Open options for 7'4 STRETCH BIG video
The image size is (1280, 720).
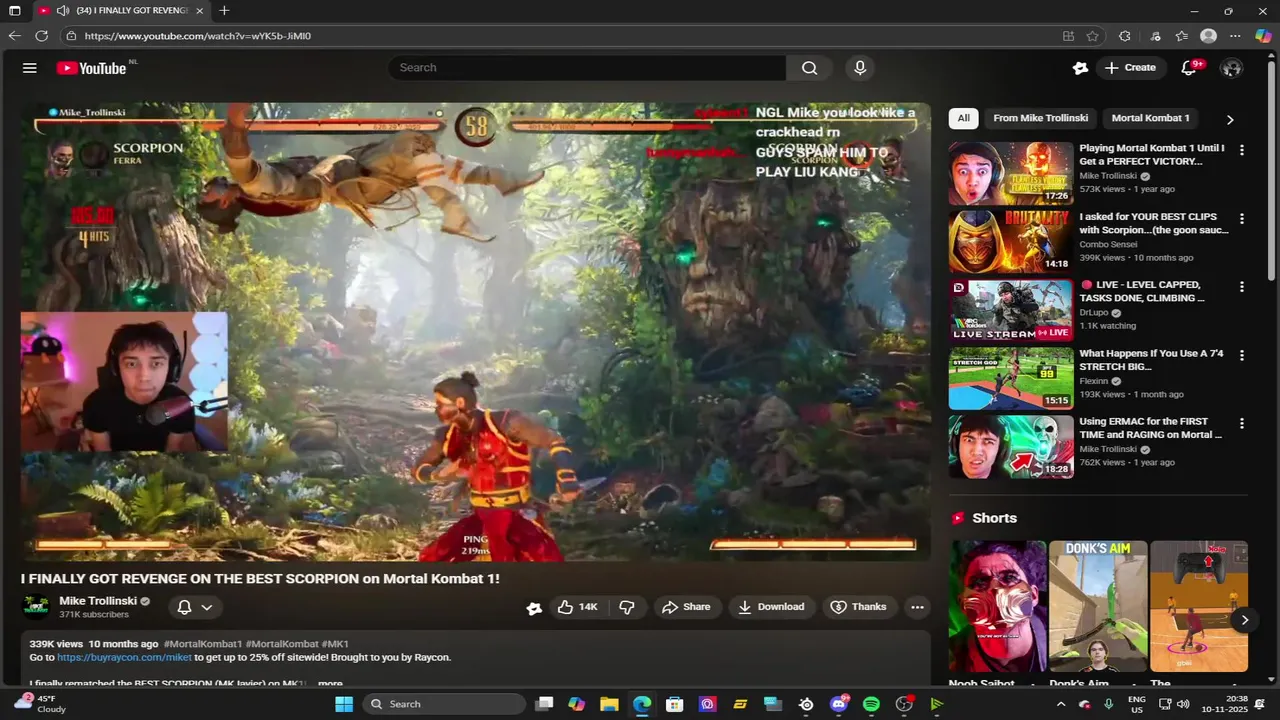click(1242, 355)
